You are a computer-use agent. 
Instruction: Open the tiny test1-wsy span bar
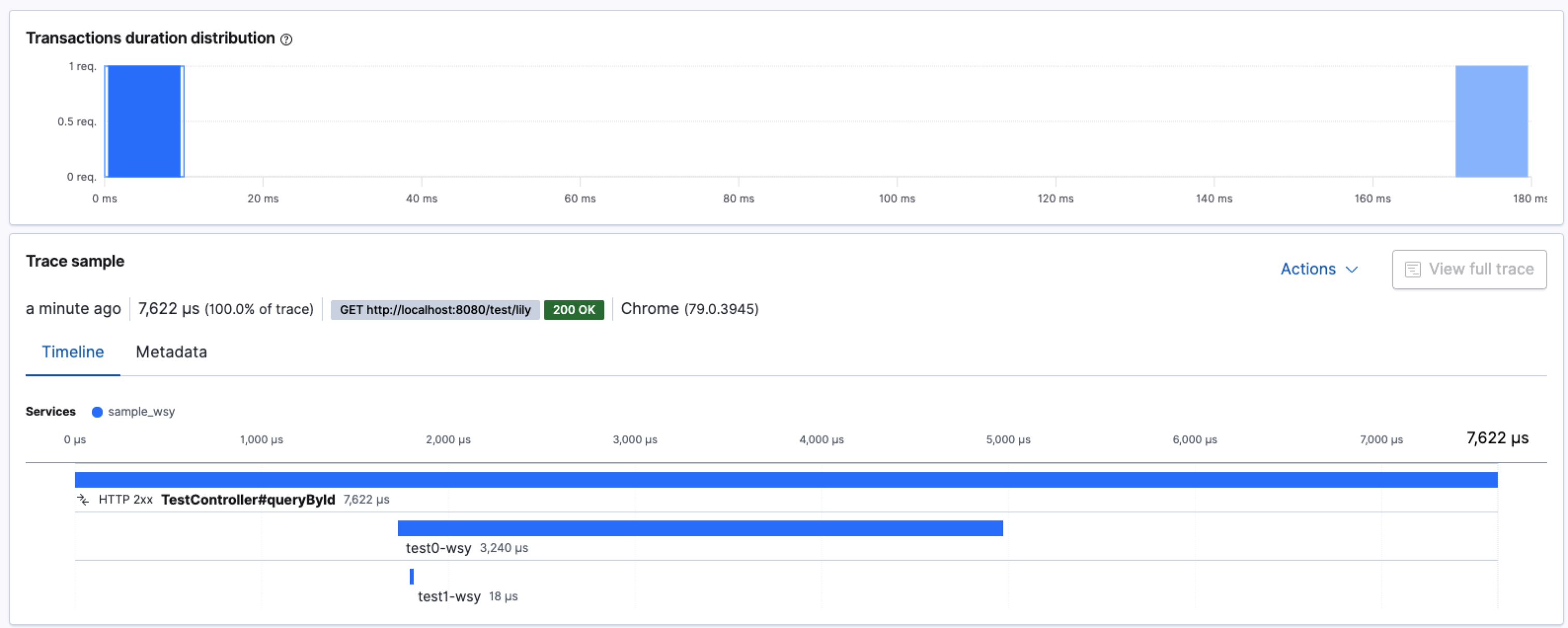click(412, 576)
